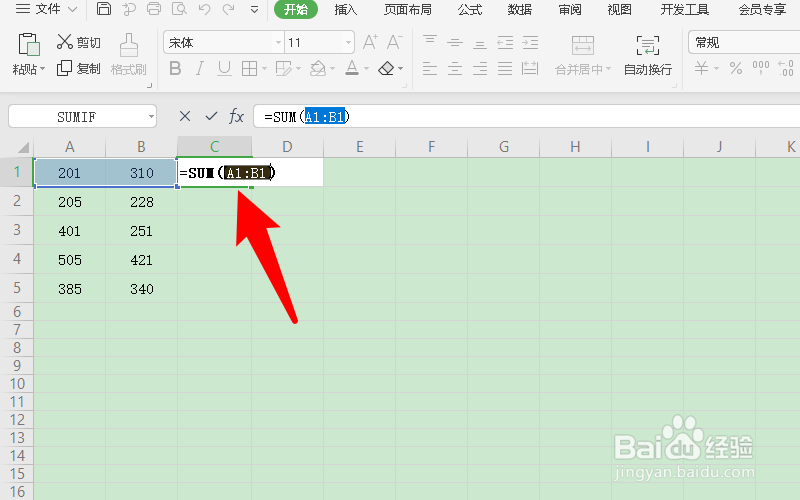The height and width of the screenshot is (500, 800).
Task: Open the quick access toolbar customize arrow
Action: click(x=254, y=10)
